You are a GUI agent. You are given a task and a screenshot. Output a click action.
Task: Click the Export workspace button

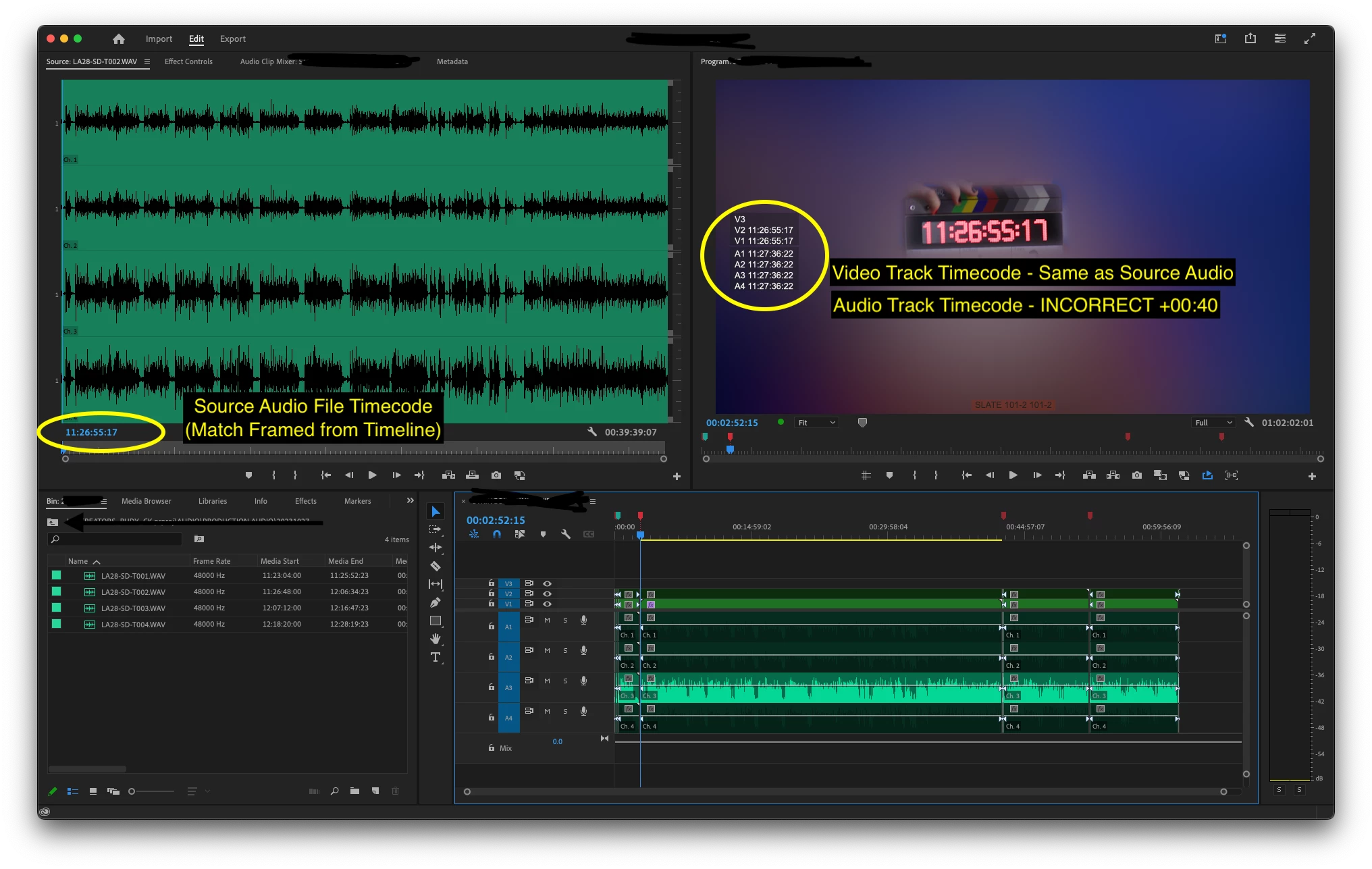(x=232, y=39)
